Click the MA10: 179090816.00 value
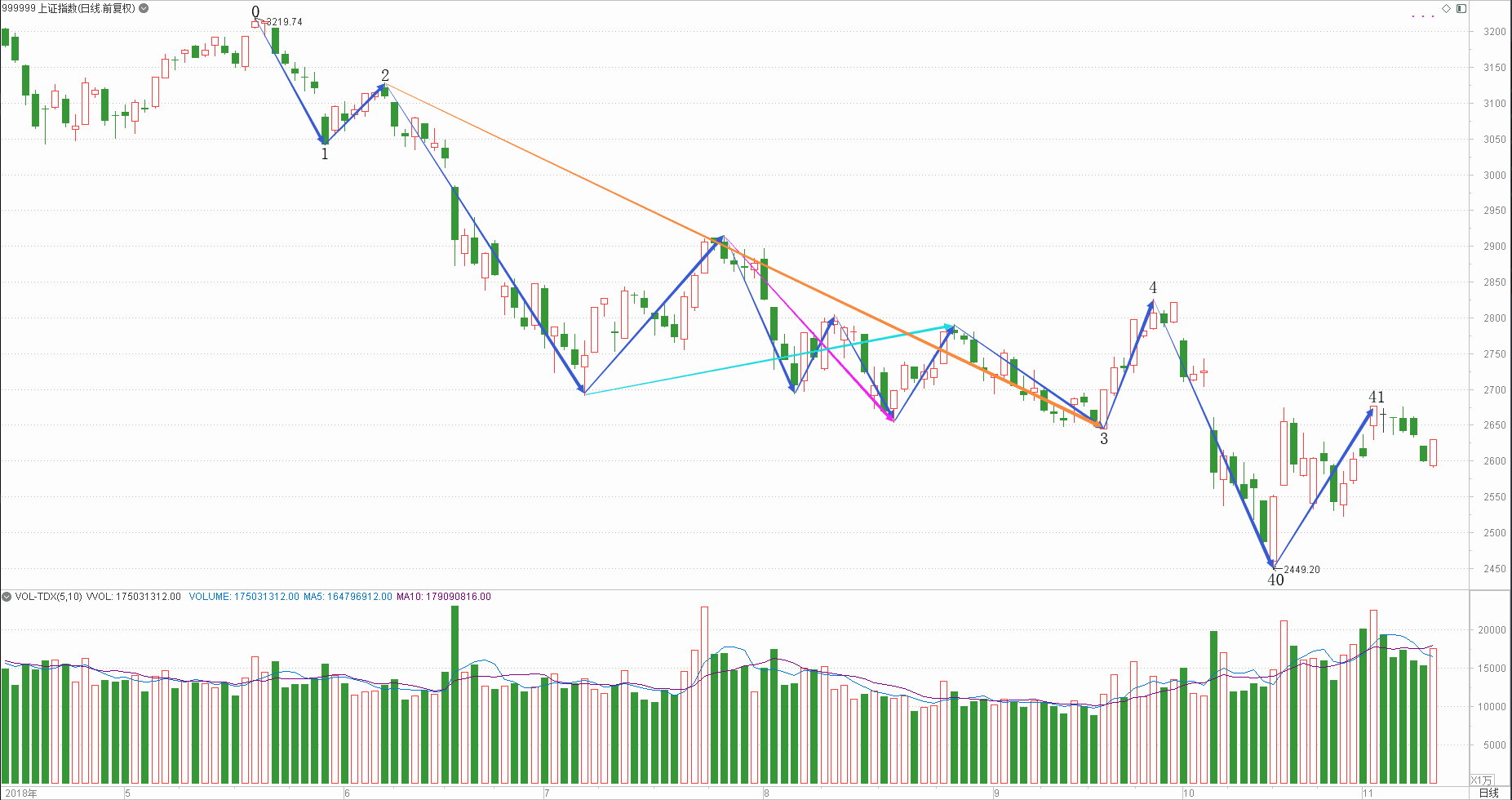 tap(444, 597)
